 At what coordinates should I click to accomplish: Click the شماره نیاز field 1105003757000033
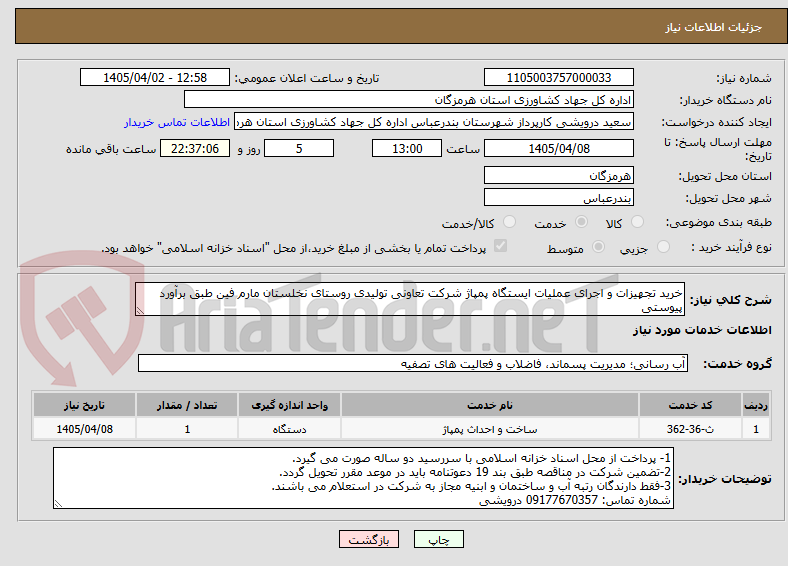pyautogui.click(x=558, y=77)
